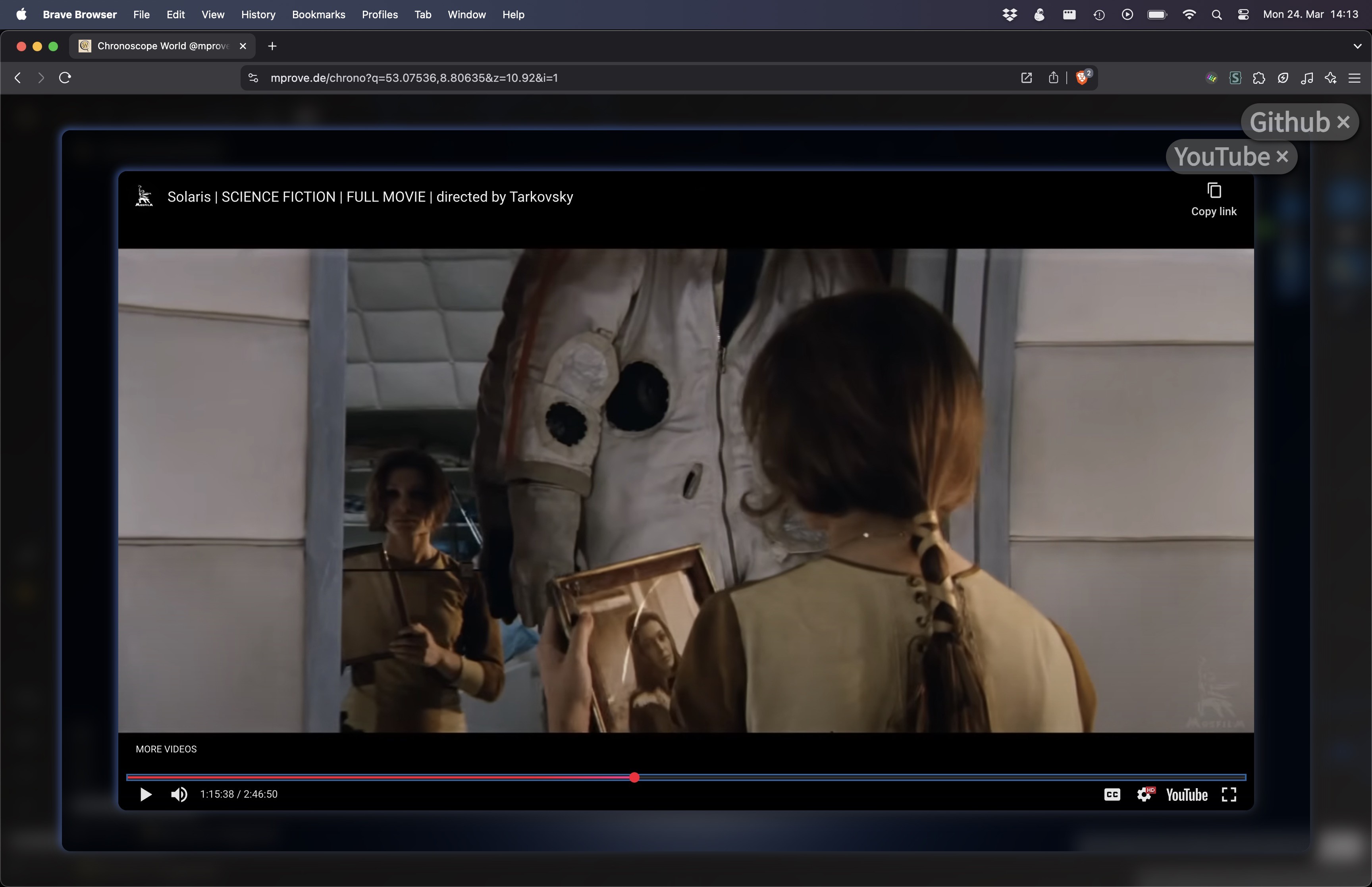Image resolution: width=1372 pixels, height=887 pixels.
Task: Open the Help menu
Action: coord(513,14)
